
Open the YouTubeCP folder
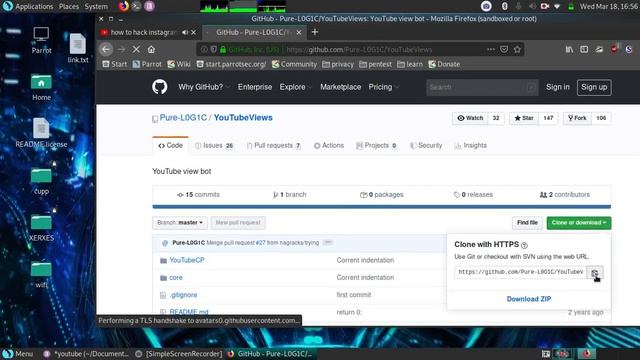click(187, 260)
